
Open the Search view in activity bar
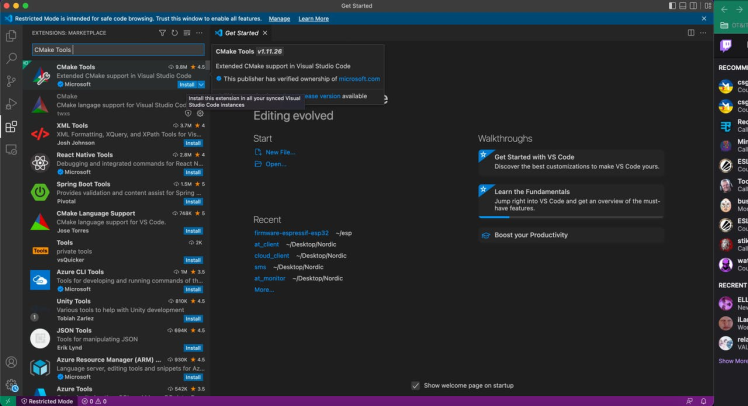coord(11,58)
